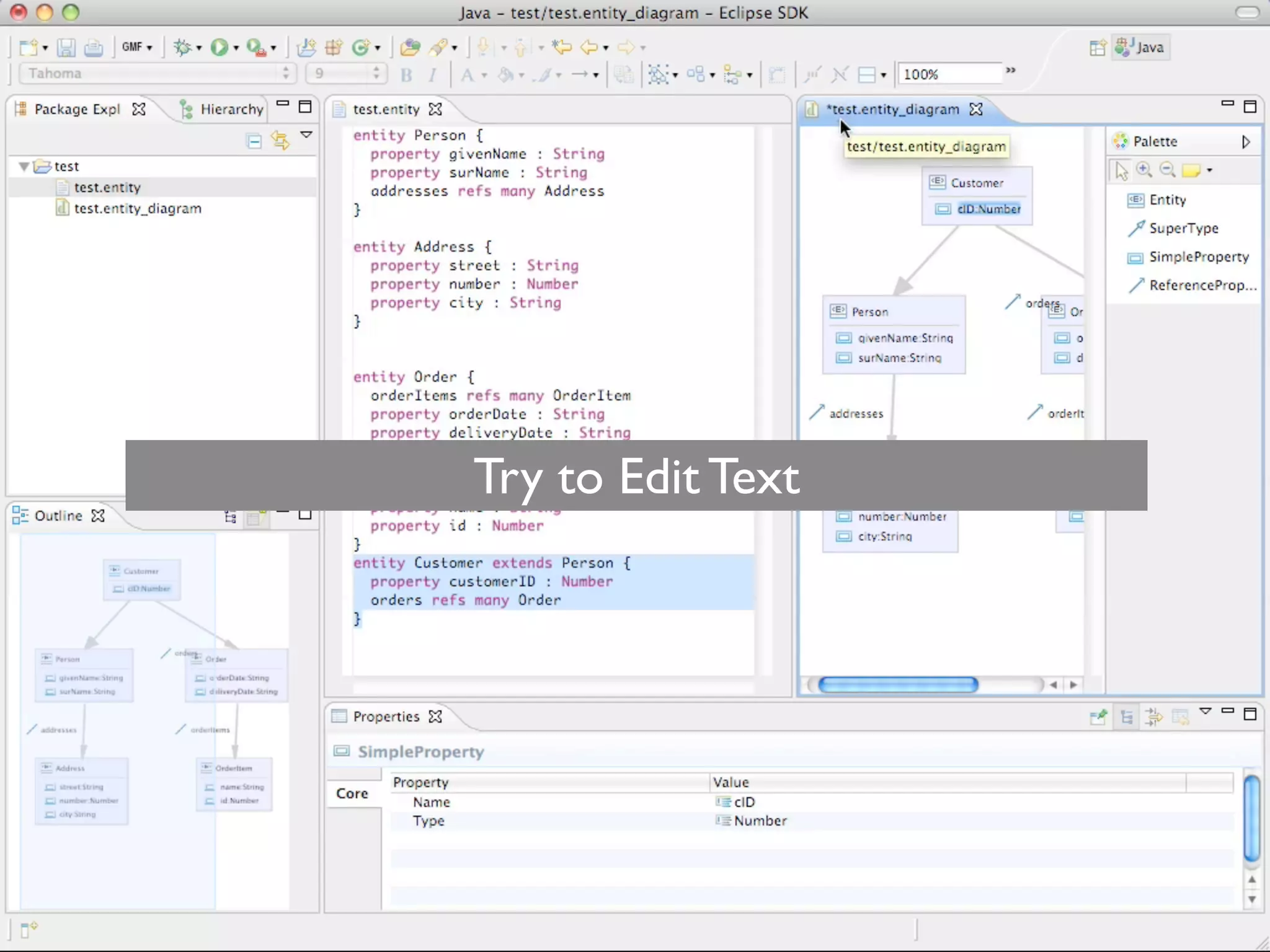1270x952 pixels.
Task: Click the Save disk icon in toolbar
Action: tap(66, 47)
